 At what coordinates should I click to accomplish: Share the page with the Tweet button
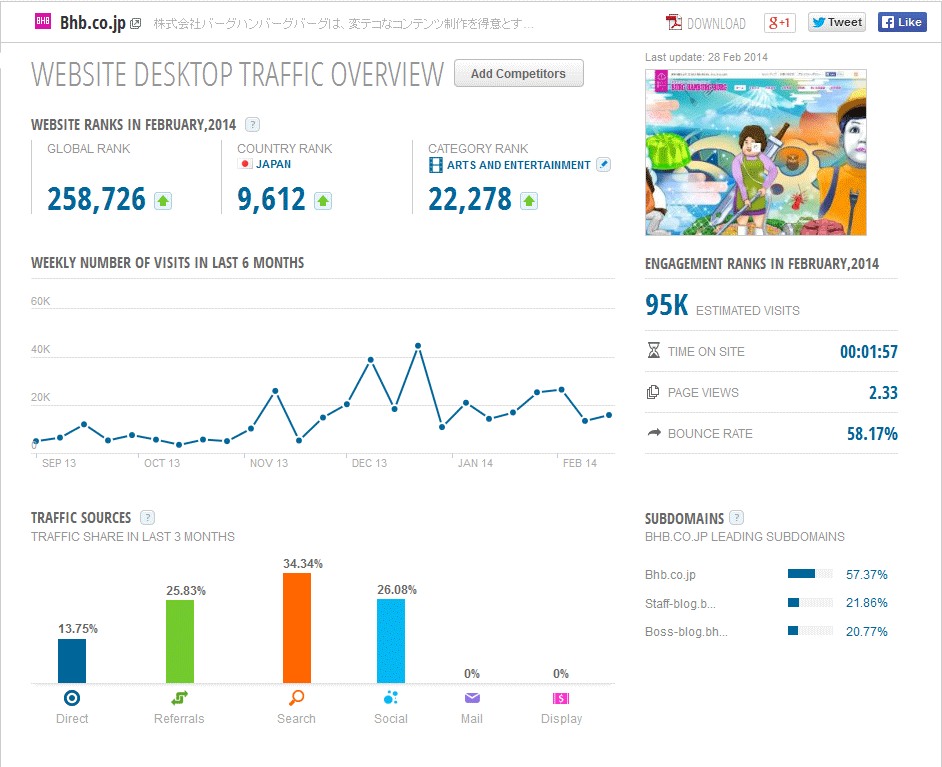coord(836,23)
